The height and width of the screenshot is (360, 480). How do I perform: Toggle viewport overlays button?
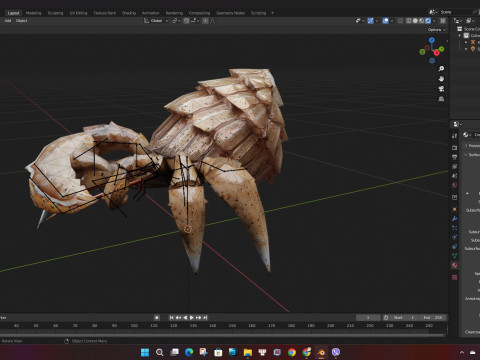pos(386,21)
